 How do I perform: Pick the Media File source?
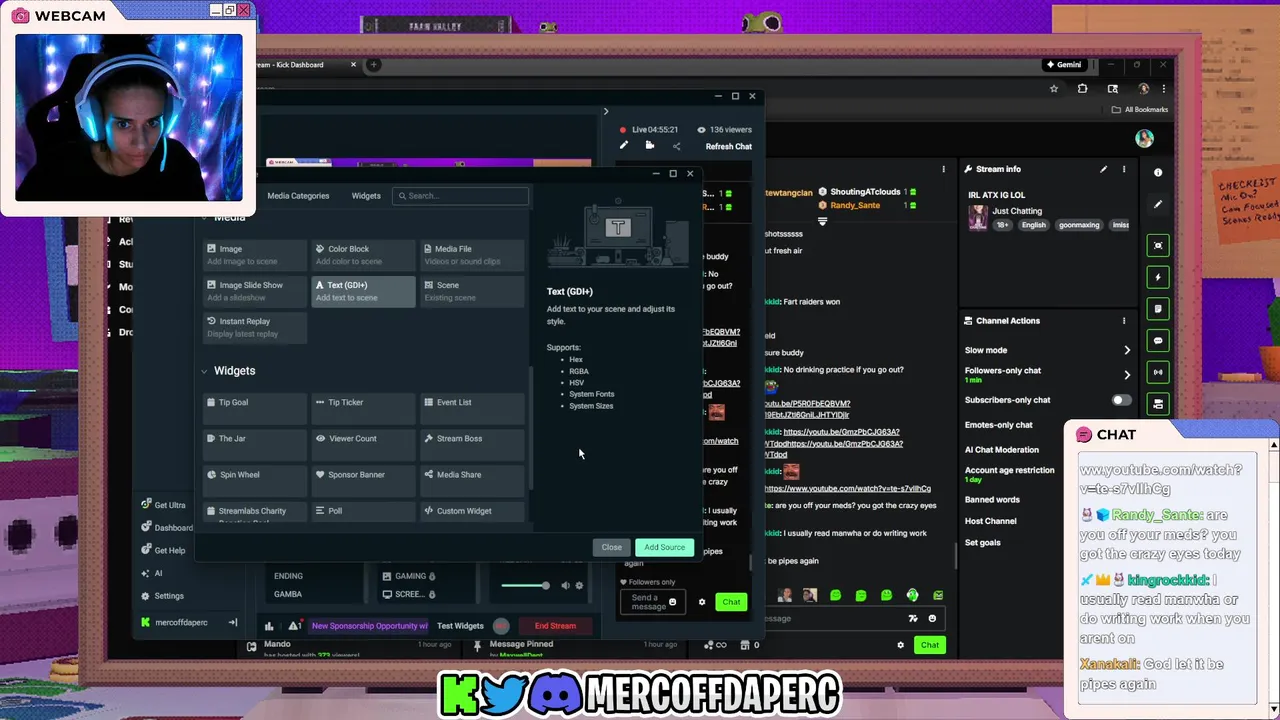[472, 255]
